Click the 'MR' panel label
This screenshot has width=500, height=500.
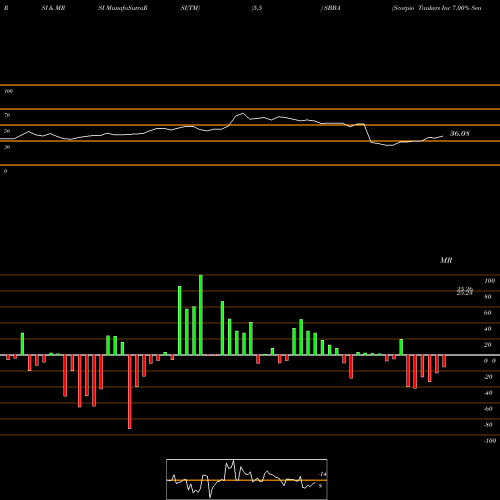(446, 260)
